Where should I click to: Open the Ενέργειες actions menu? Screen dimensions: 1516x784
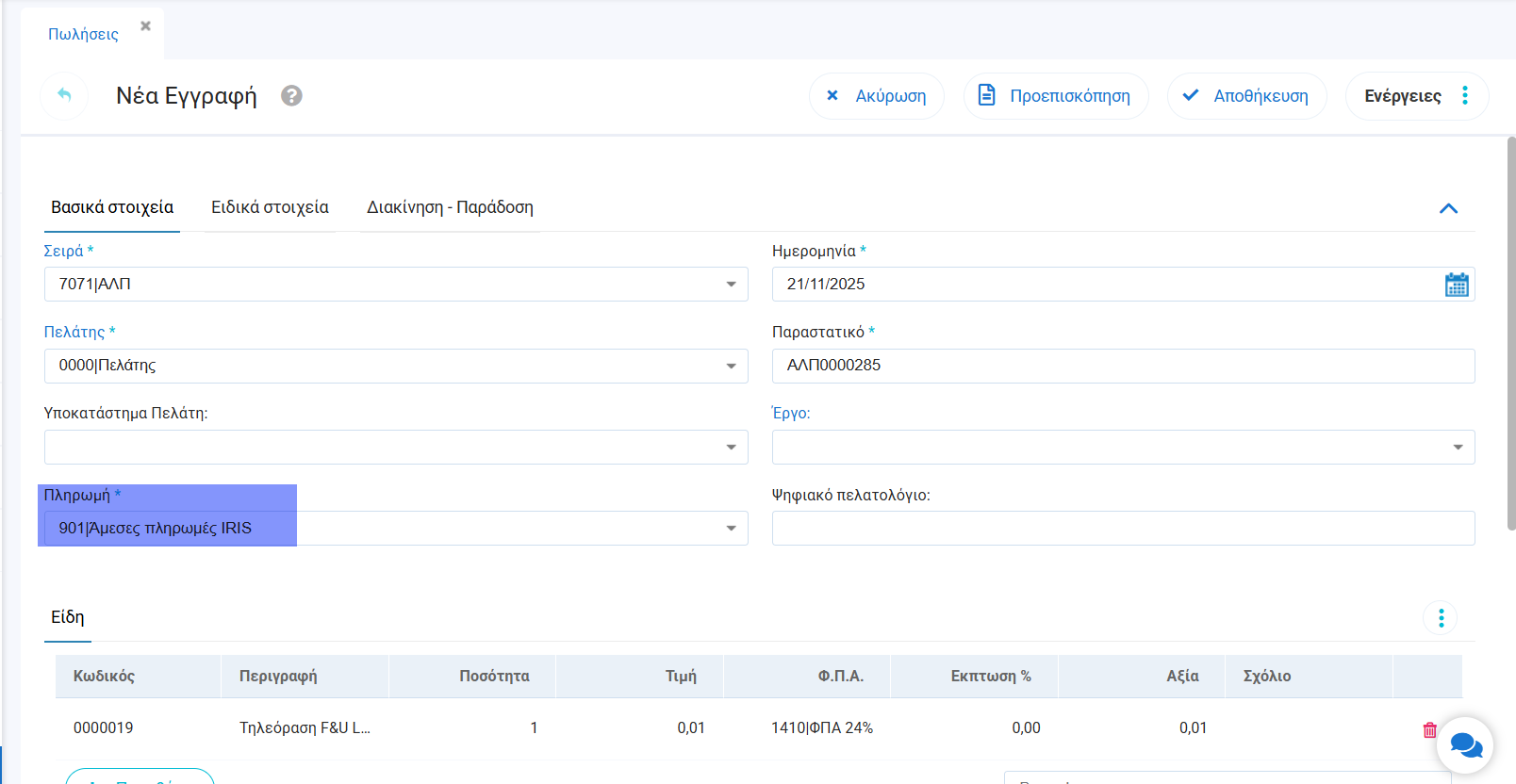point(1416,96)
